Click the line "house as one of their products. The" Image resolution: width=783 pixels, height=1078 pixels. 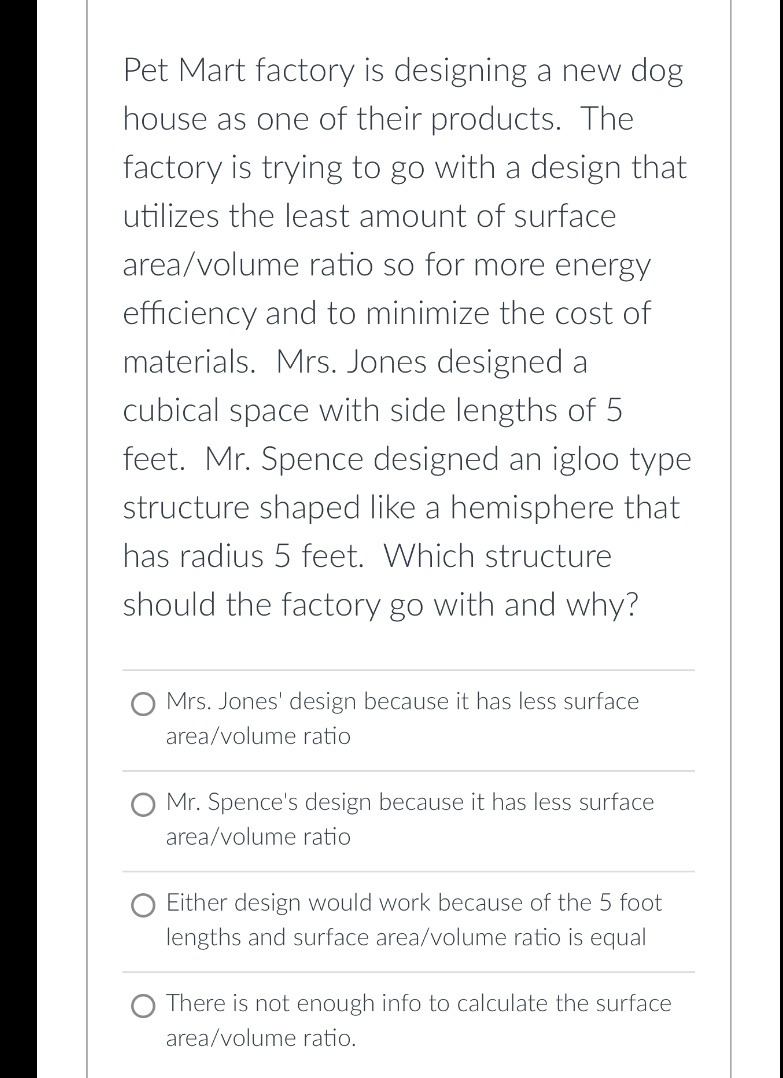[x=378, y=119]
